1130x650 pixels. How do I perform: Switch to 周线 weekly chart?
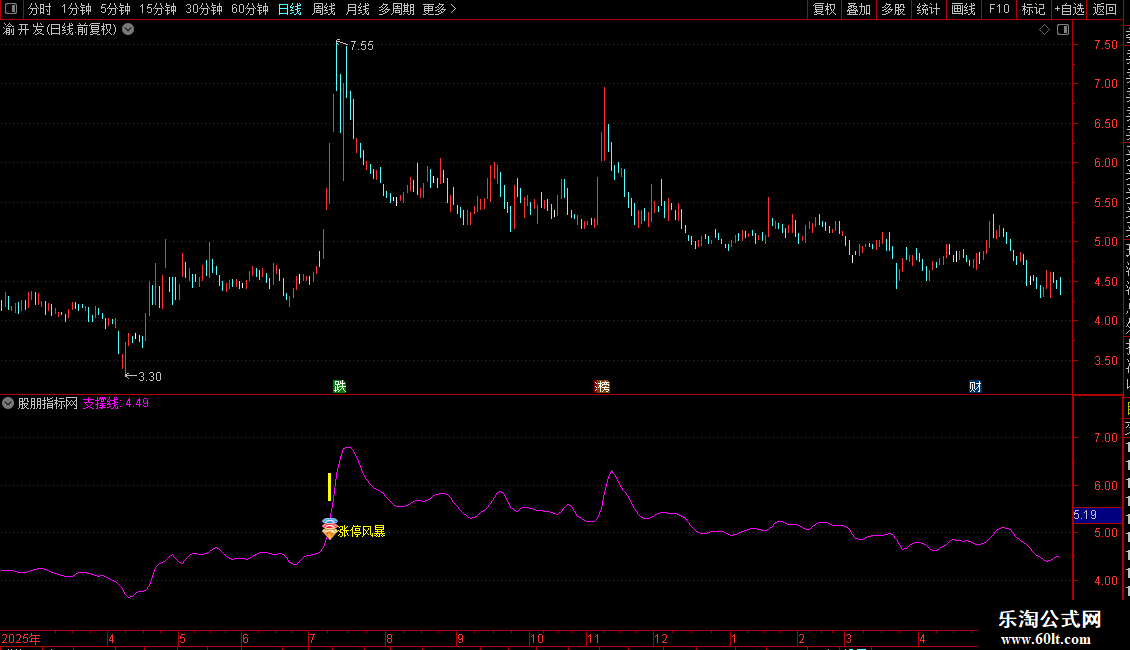324,9
